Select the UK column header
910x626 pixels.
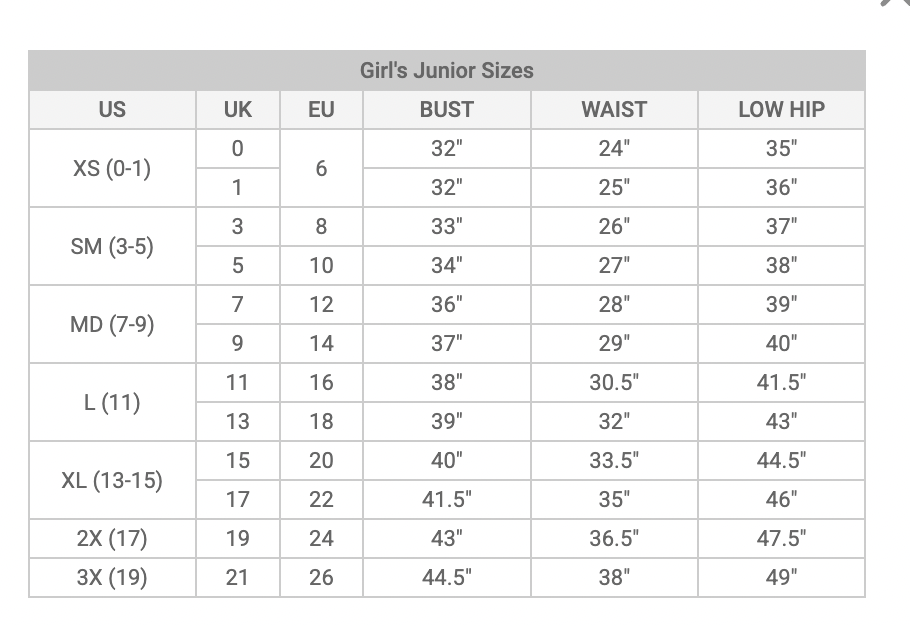pyautogui.click(x=237, y=110)
